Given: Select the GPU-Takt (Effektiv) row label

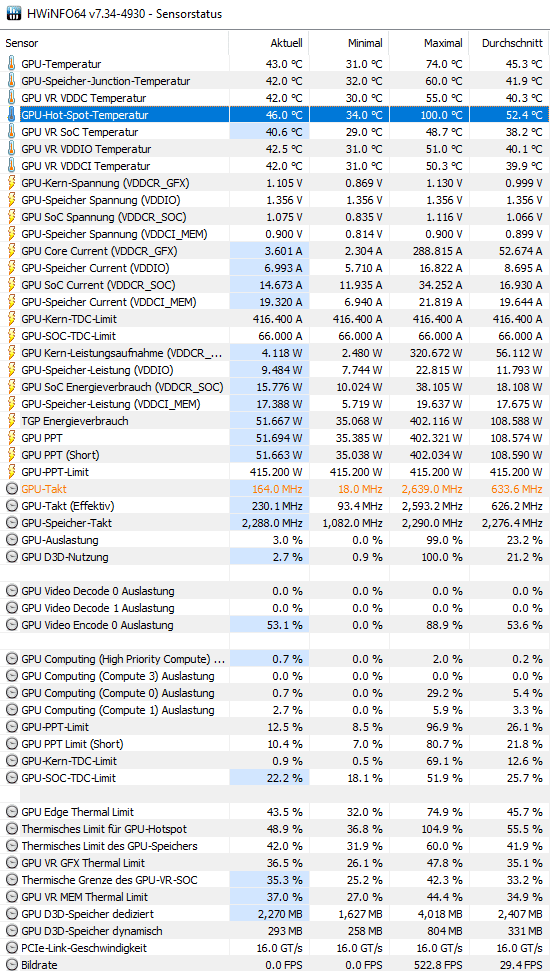Looking at the screenshot, I should pyautogui.click(x=68, y=506).
